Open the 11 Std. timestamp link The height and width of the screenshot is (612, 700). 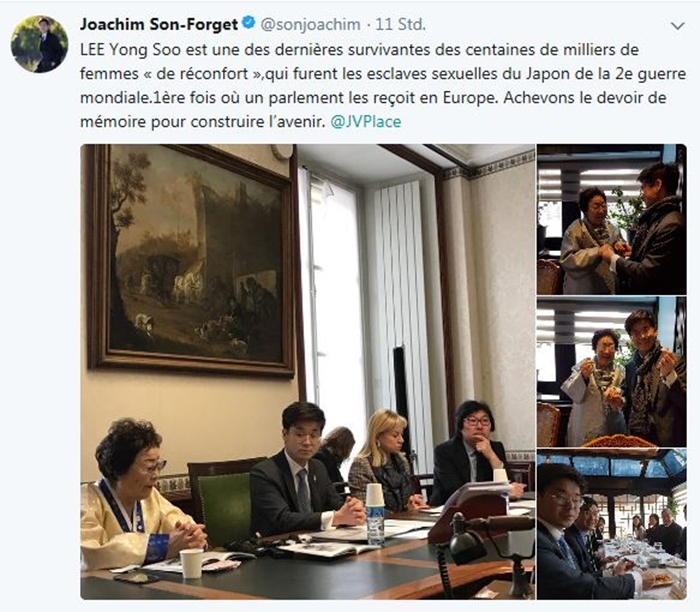(400, 24)
